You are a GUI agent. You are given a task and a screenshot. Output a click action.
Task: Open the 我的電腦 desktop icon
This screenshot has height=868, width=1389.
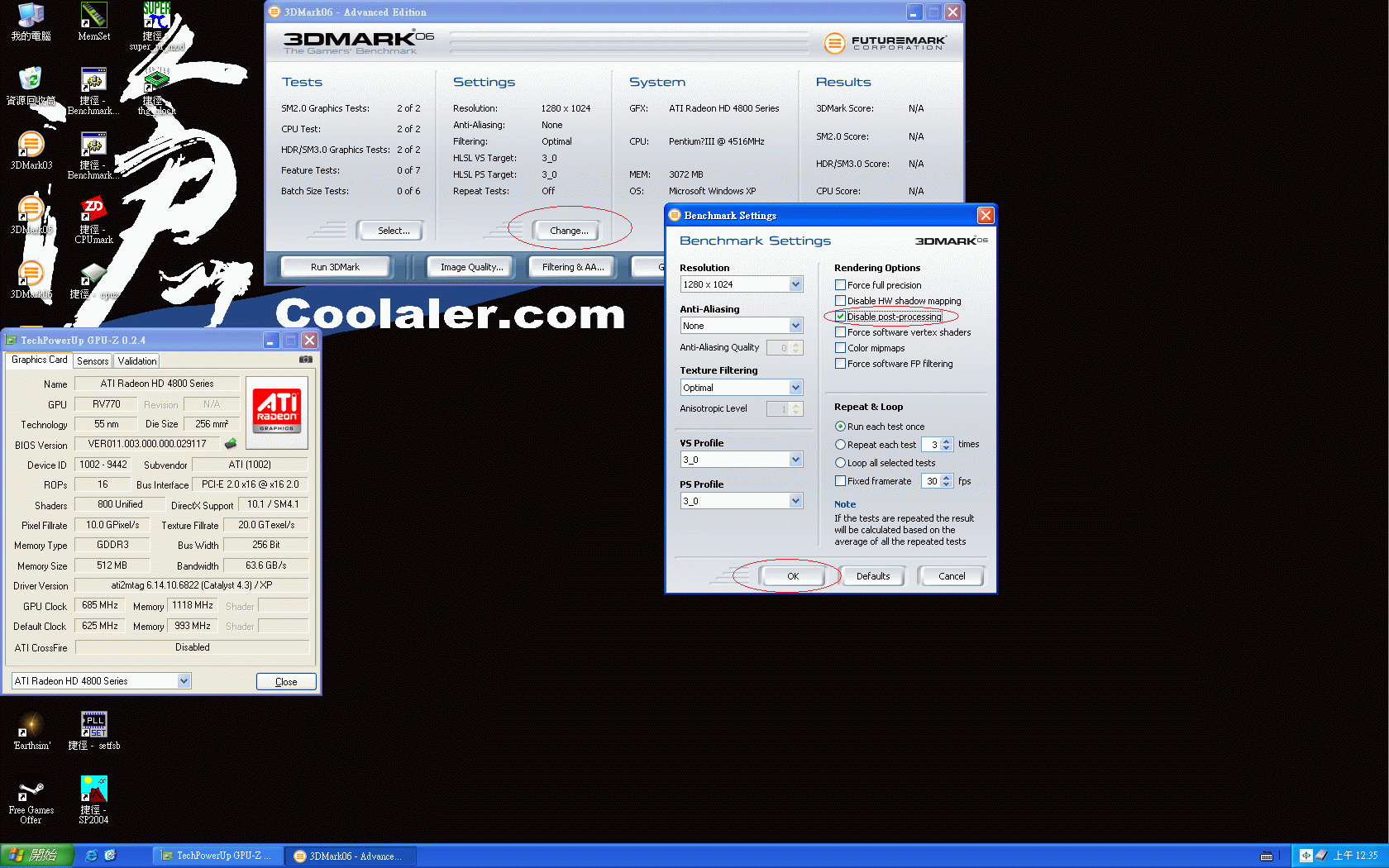31,21
